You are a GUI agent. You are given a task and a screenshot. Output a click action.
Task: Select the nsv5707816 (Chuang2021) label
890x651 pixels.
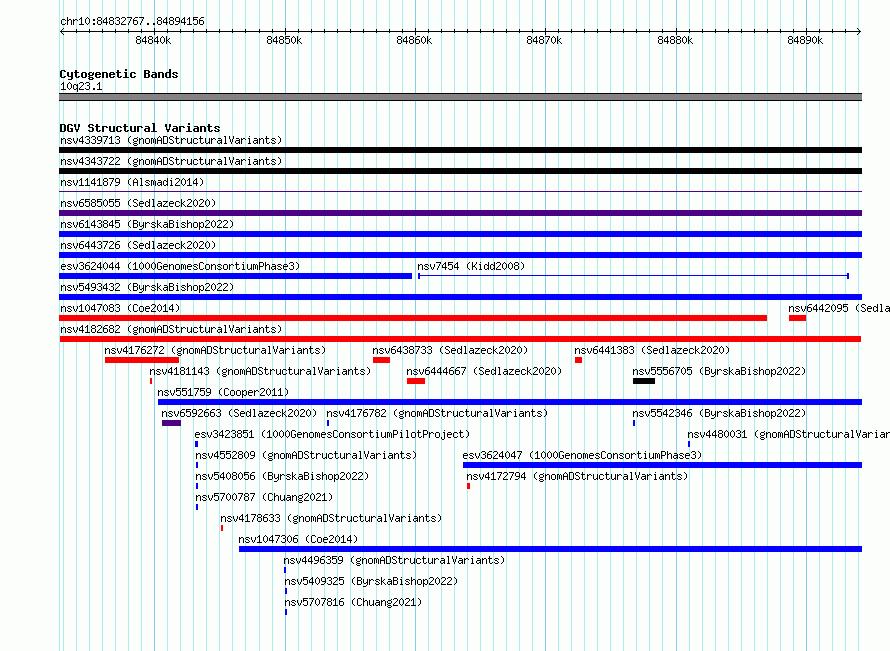point(353,602)
